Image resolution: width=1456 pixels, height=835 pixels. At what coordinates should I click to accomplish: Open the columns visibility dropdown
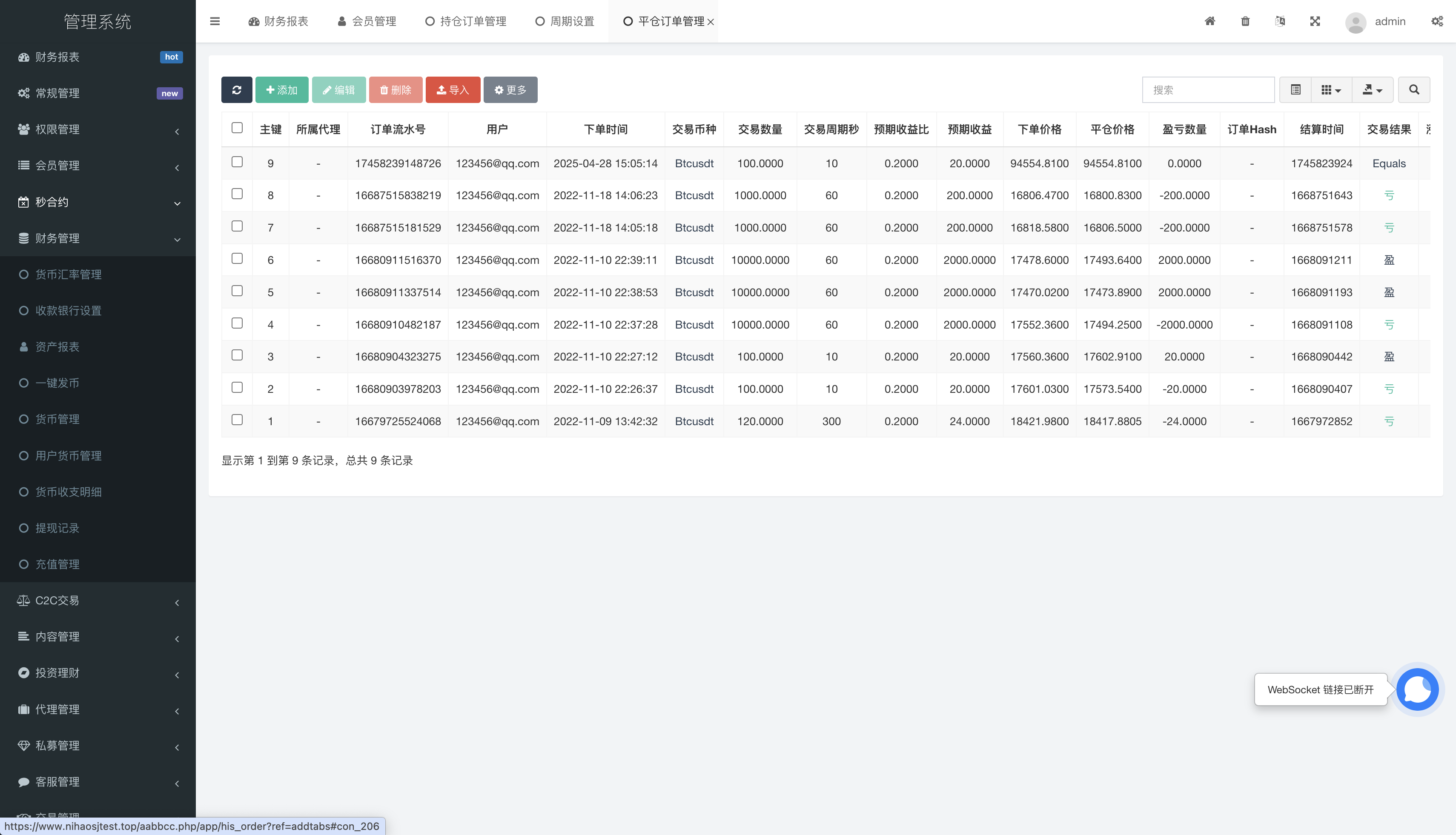1331,90
